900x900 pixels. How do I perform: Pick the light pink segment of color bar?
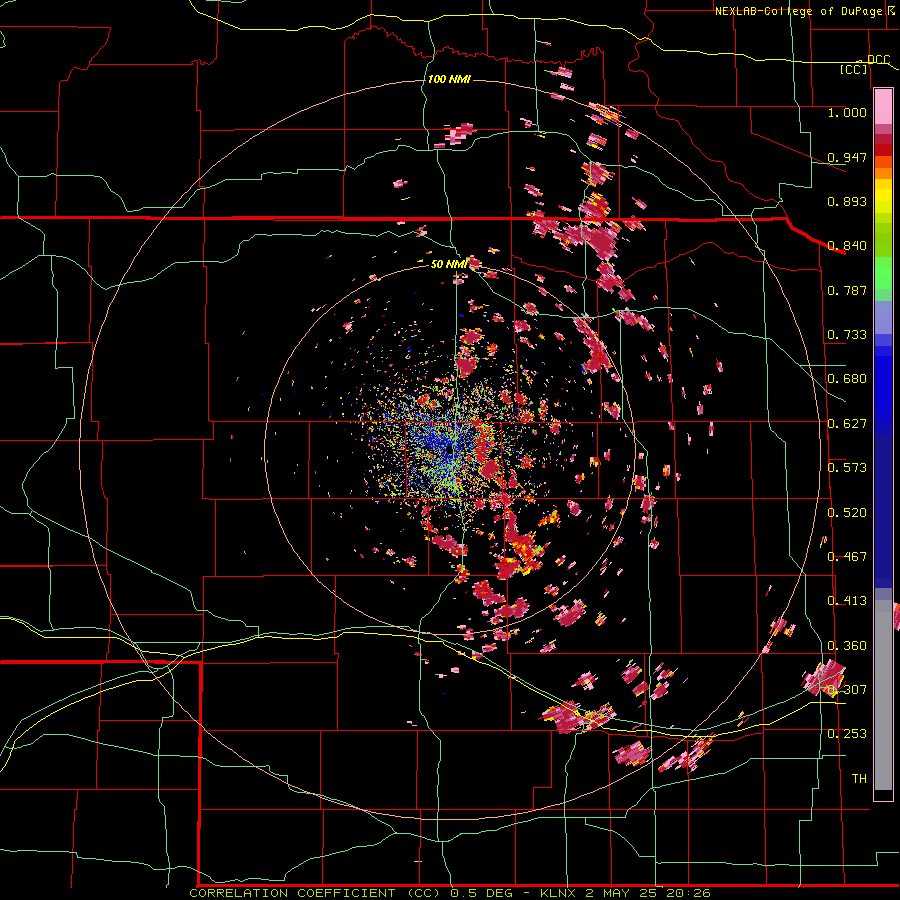tap(883, 107)
